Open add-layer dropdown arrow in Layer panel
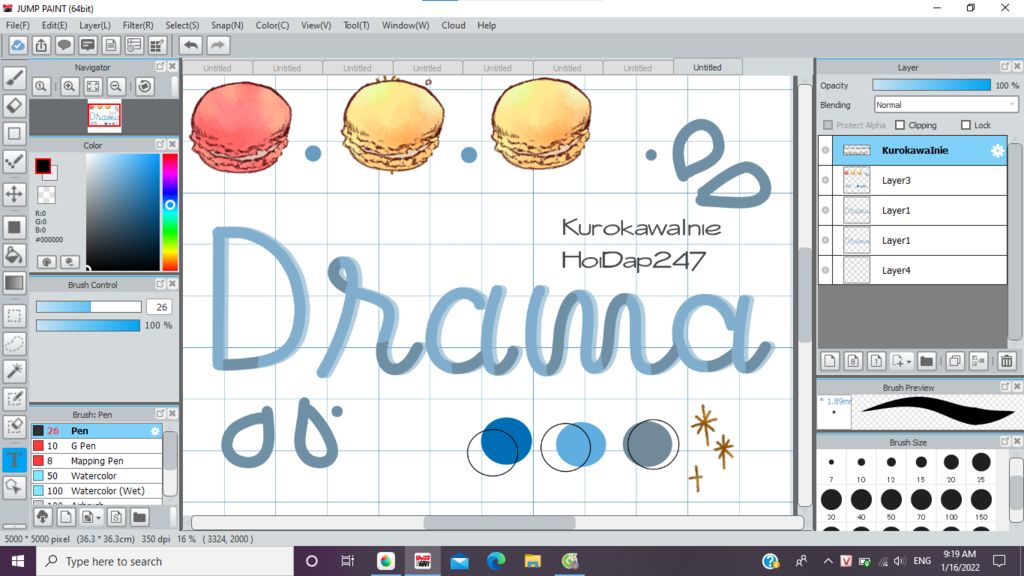The height and width of the screenshot is (576, 1024). coord(908,362)
